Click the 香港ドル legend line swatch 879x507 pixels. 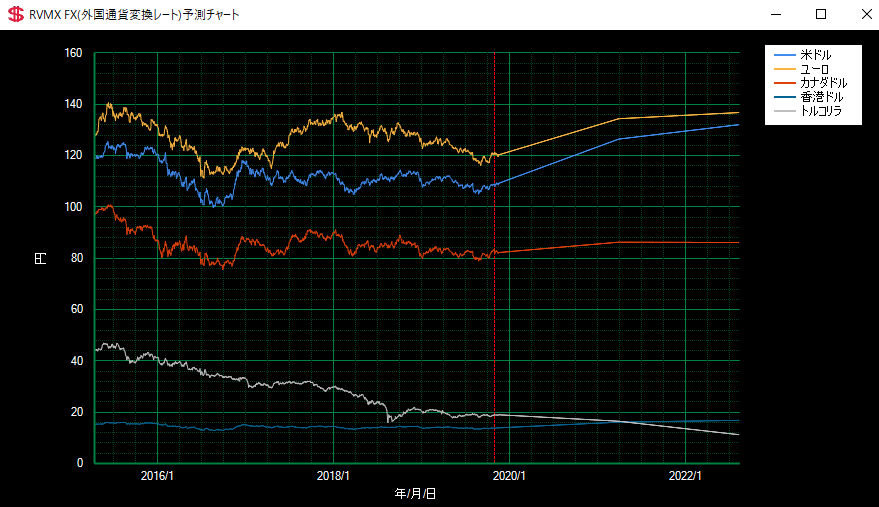coord(785,97)
